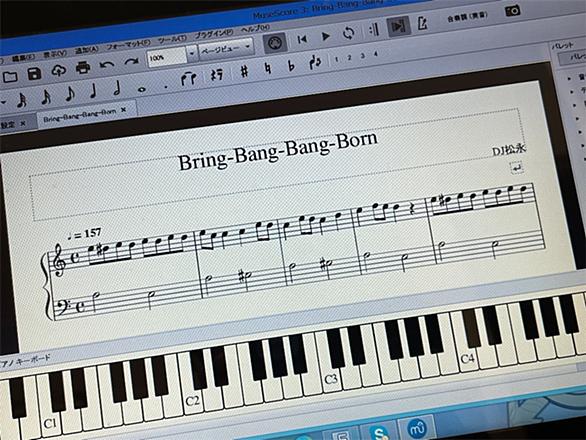Click the C3 key on piano keyboard
Viewport: 586px width, 440px height.
pos(331,379)
